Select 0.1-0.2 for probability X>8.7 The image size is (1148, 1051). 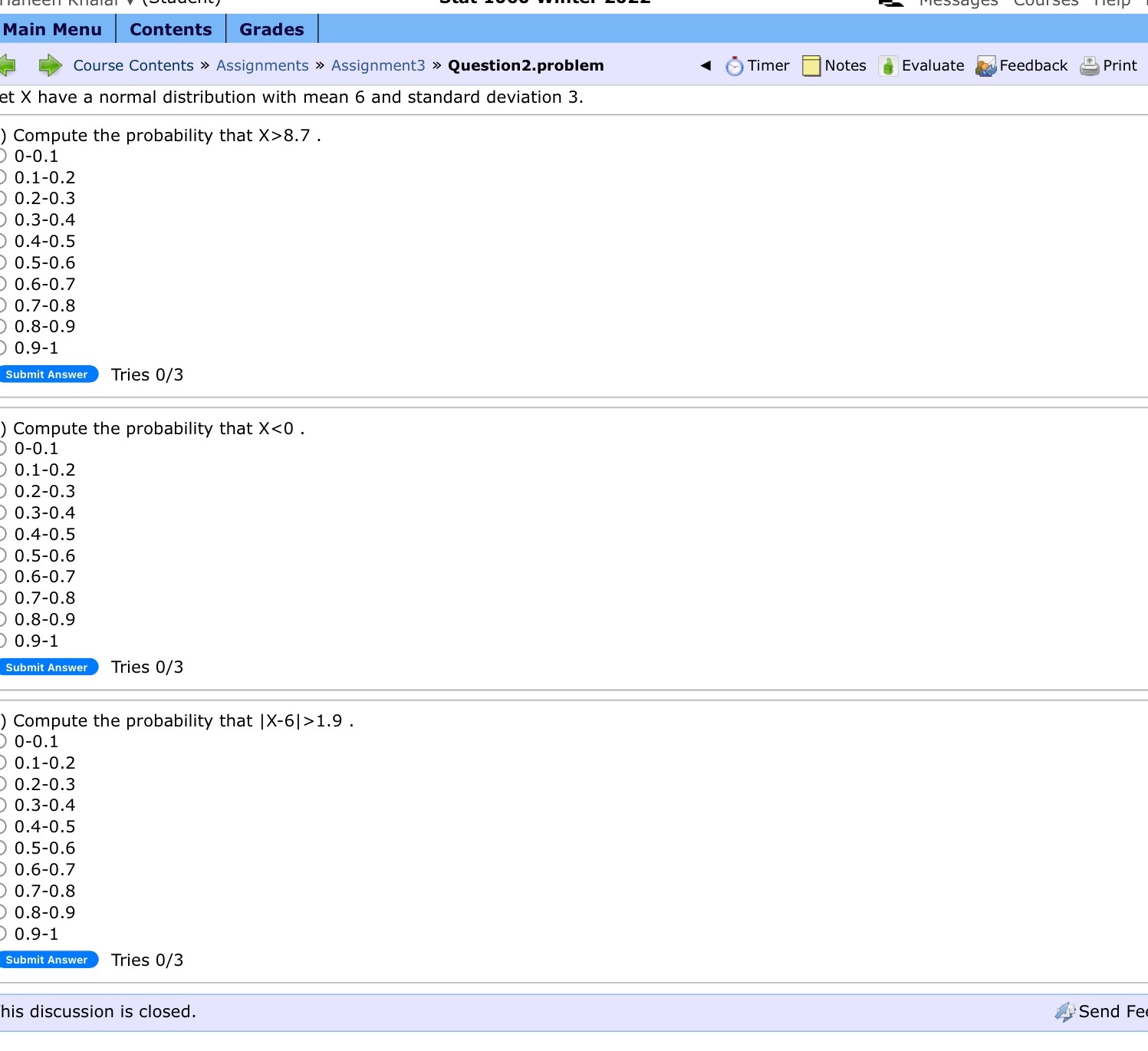tap(3, 176)
